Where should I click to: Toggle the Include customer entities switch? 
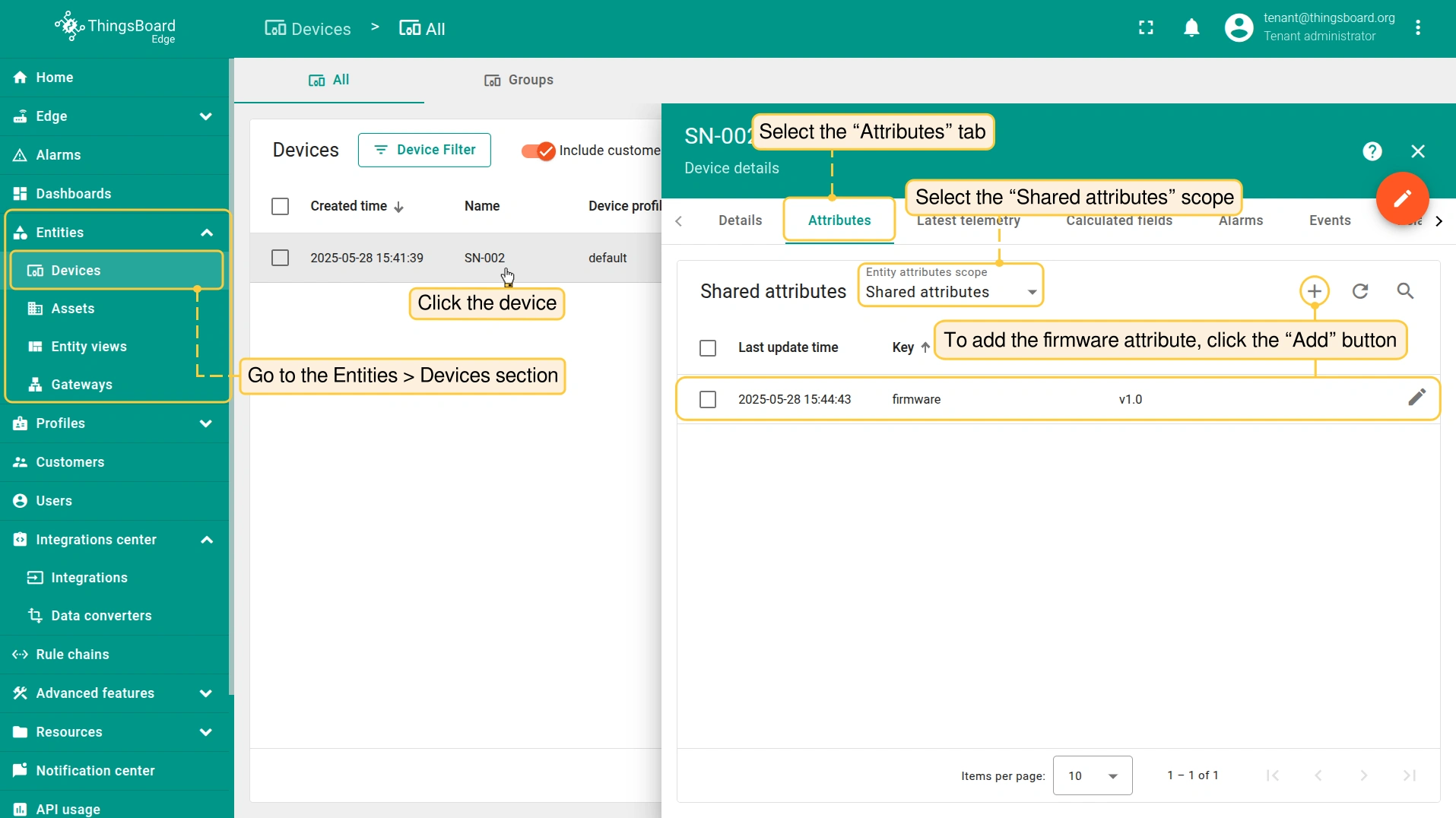tap(538, 151)
